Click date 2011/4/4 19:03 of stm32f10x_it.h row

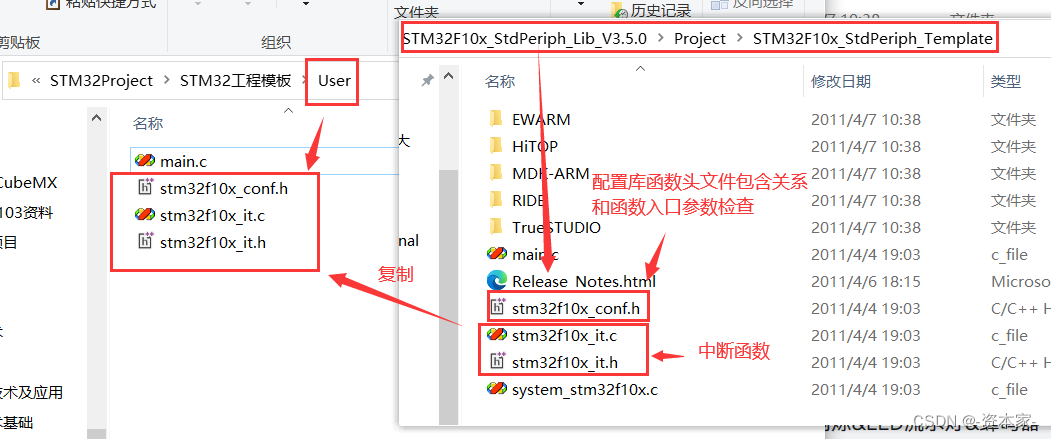click(x=865, y=363)
